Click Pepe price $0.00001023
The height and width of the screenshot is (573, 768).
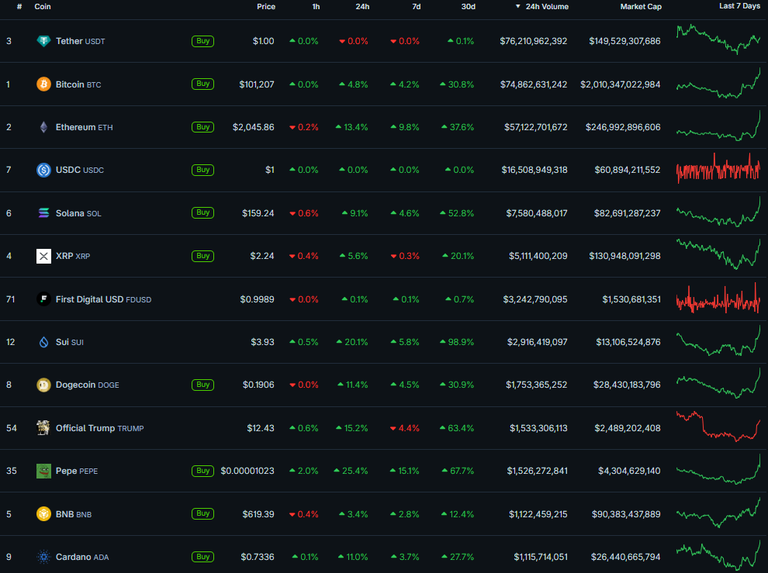[x=247, y=471]
